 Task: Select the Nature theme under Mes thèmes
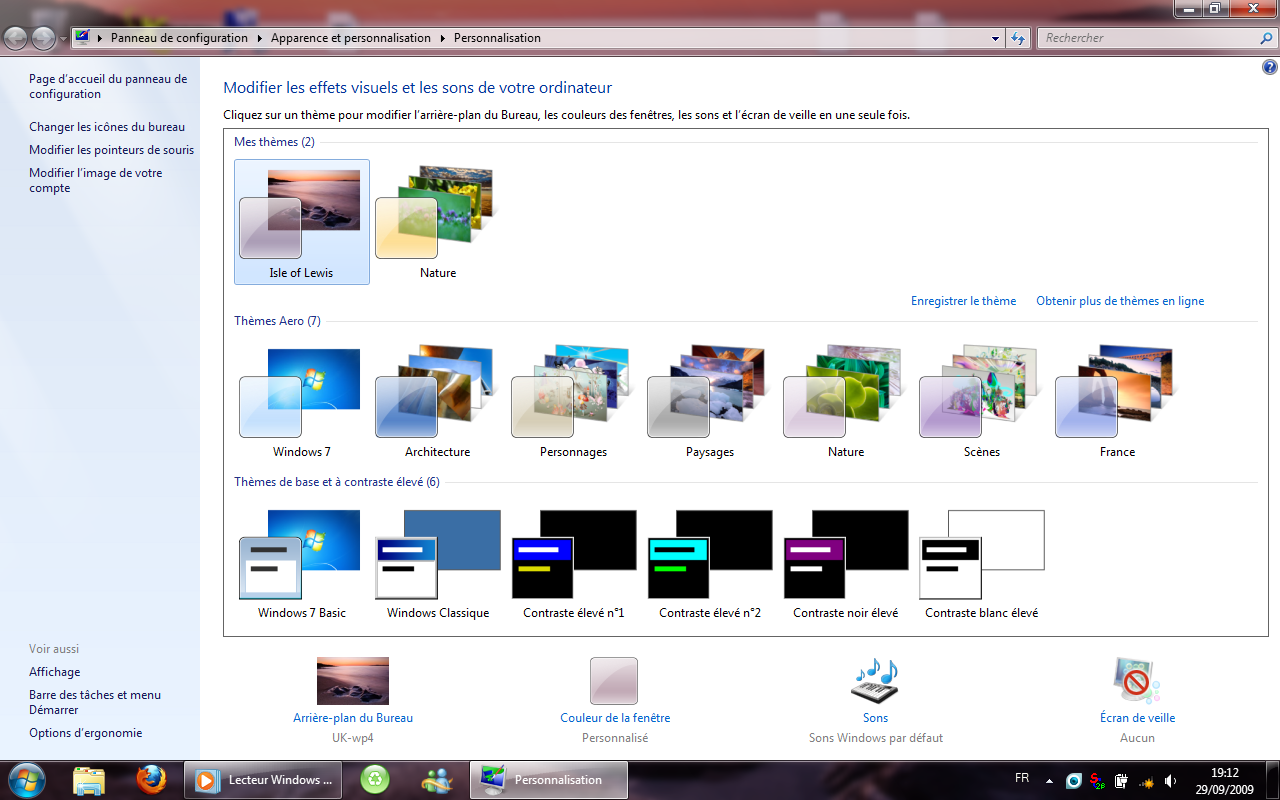coord(437,222)
